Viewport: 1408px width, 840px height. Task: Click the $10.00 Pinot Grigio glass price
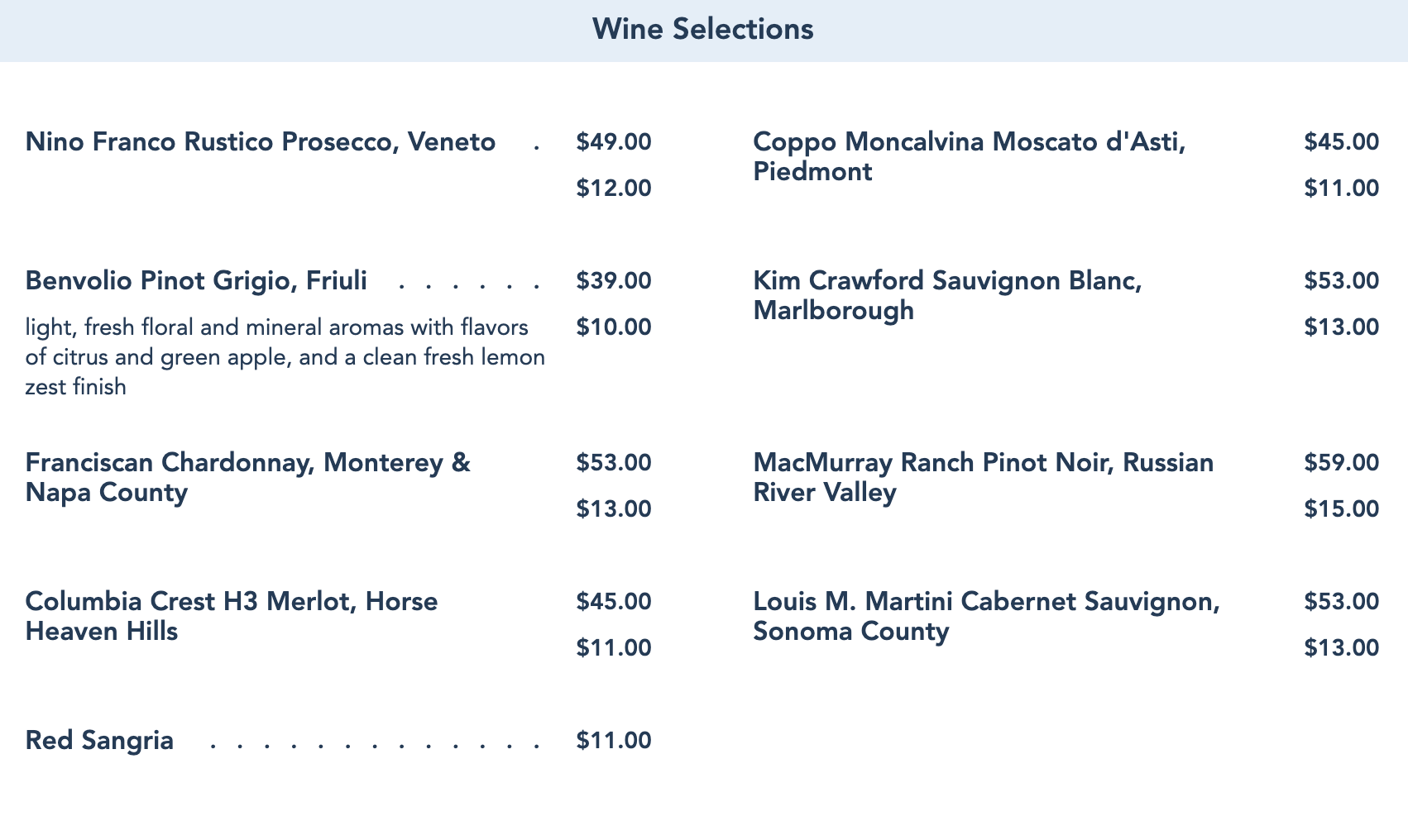pyautogui.click(x=614, y=327)
